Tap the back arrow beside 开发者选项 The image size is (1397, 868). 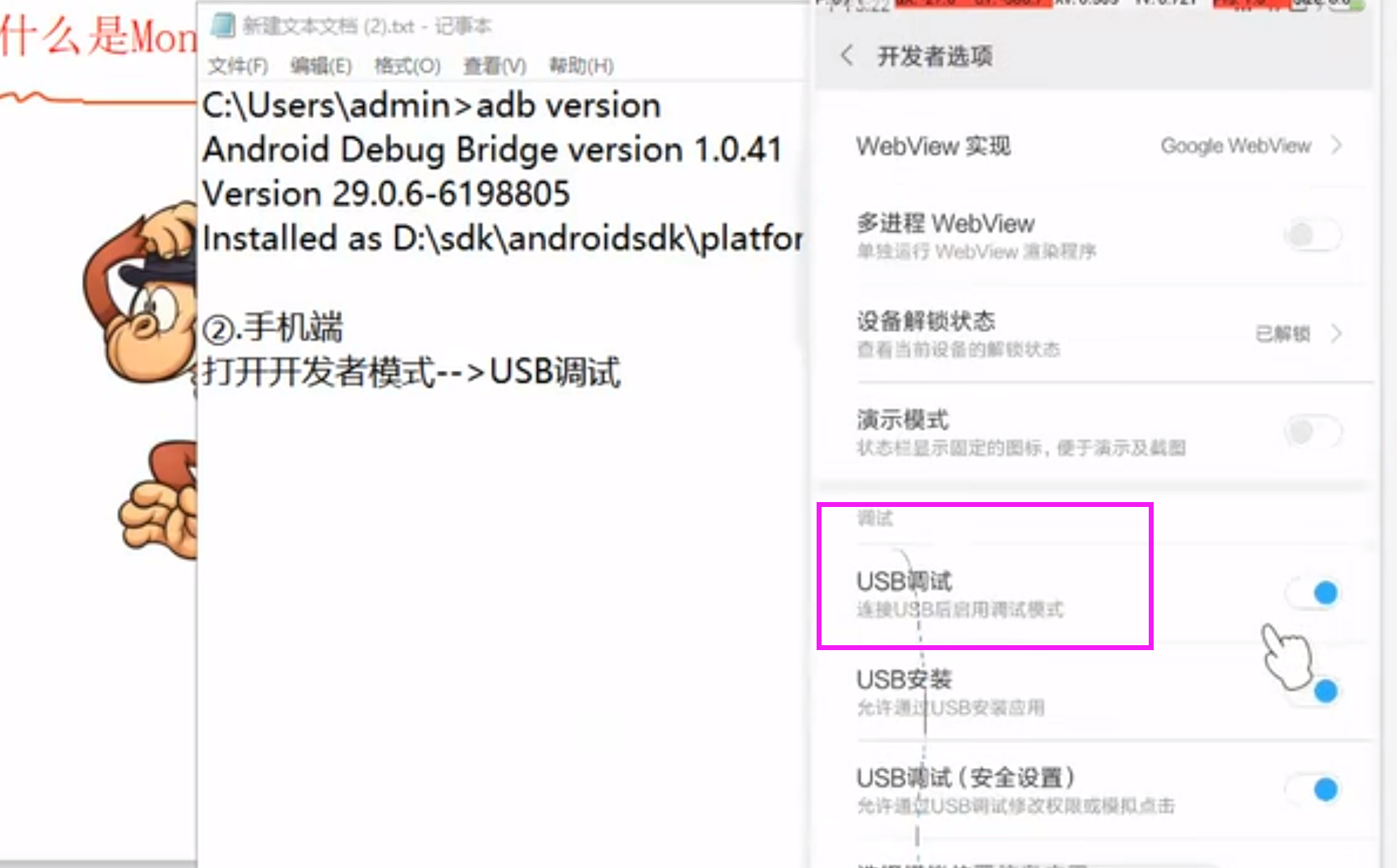(x=847, y=55)
